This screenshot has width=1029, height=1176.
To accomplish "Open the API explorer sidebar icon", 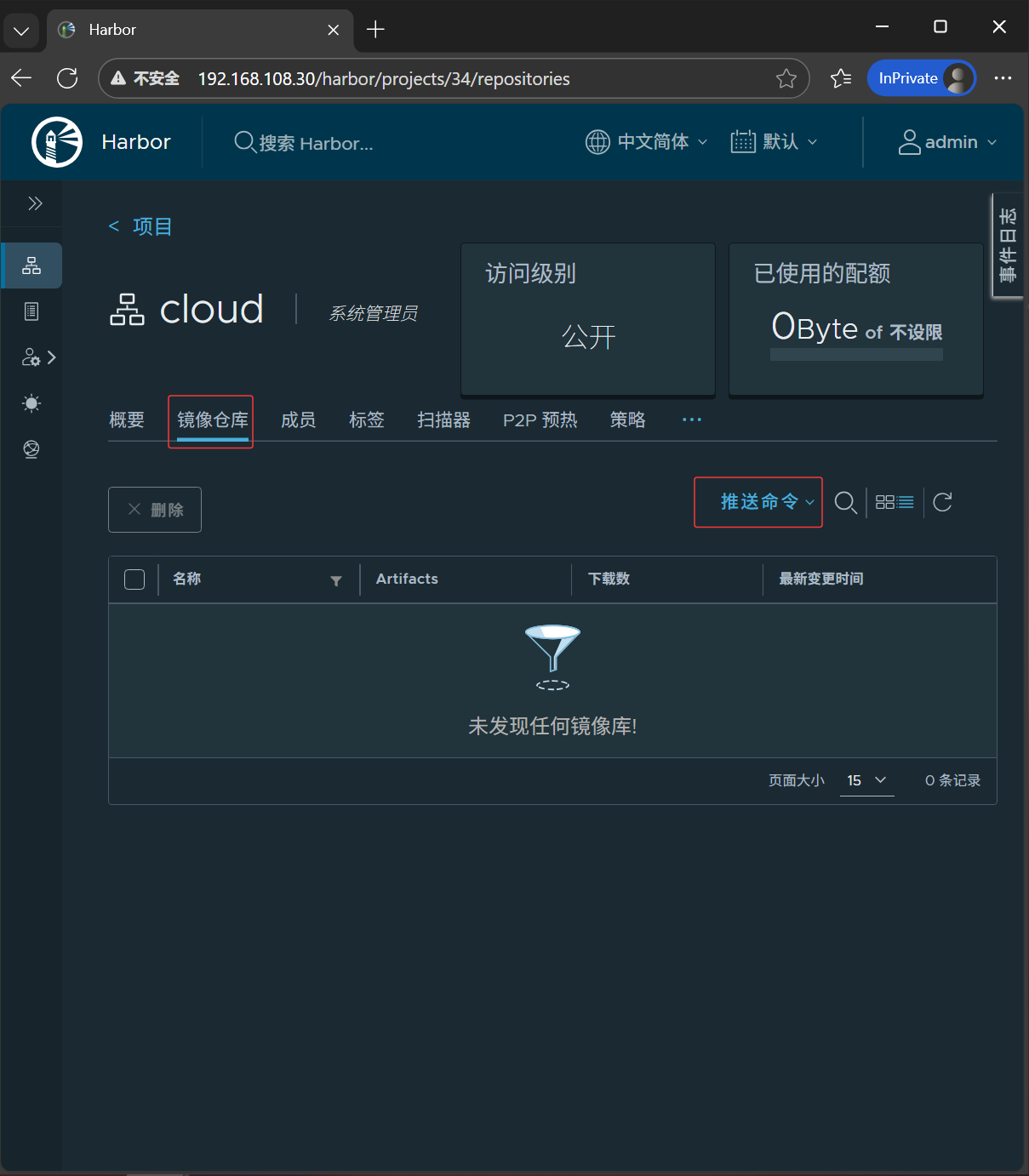I will pyautogui.click(x=31, y=449).
